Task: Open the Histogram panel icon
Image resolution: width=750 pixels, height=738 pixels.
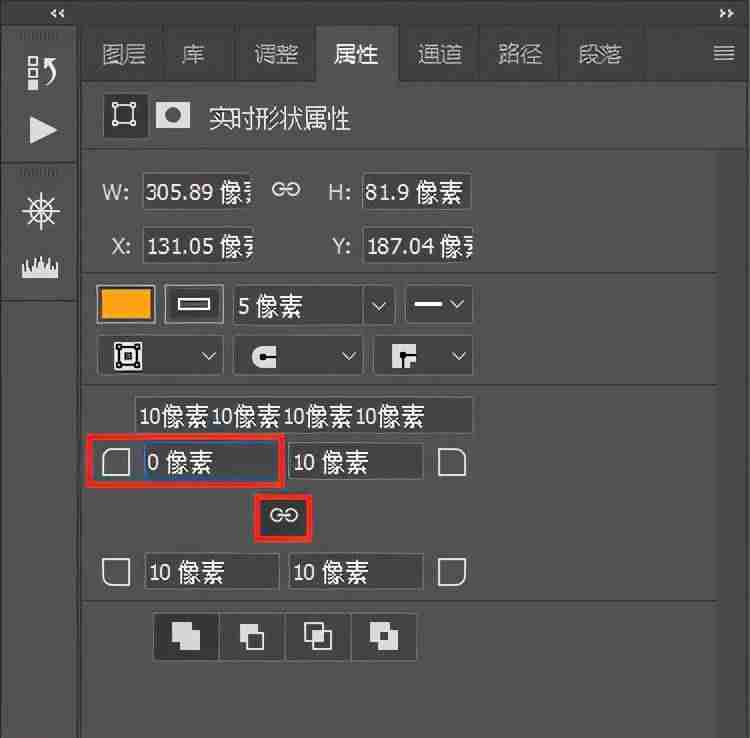Action: point(41,267)
